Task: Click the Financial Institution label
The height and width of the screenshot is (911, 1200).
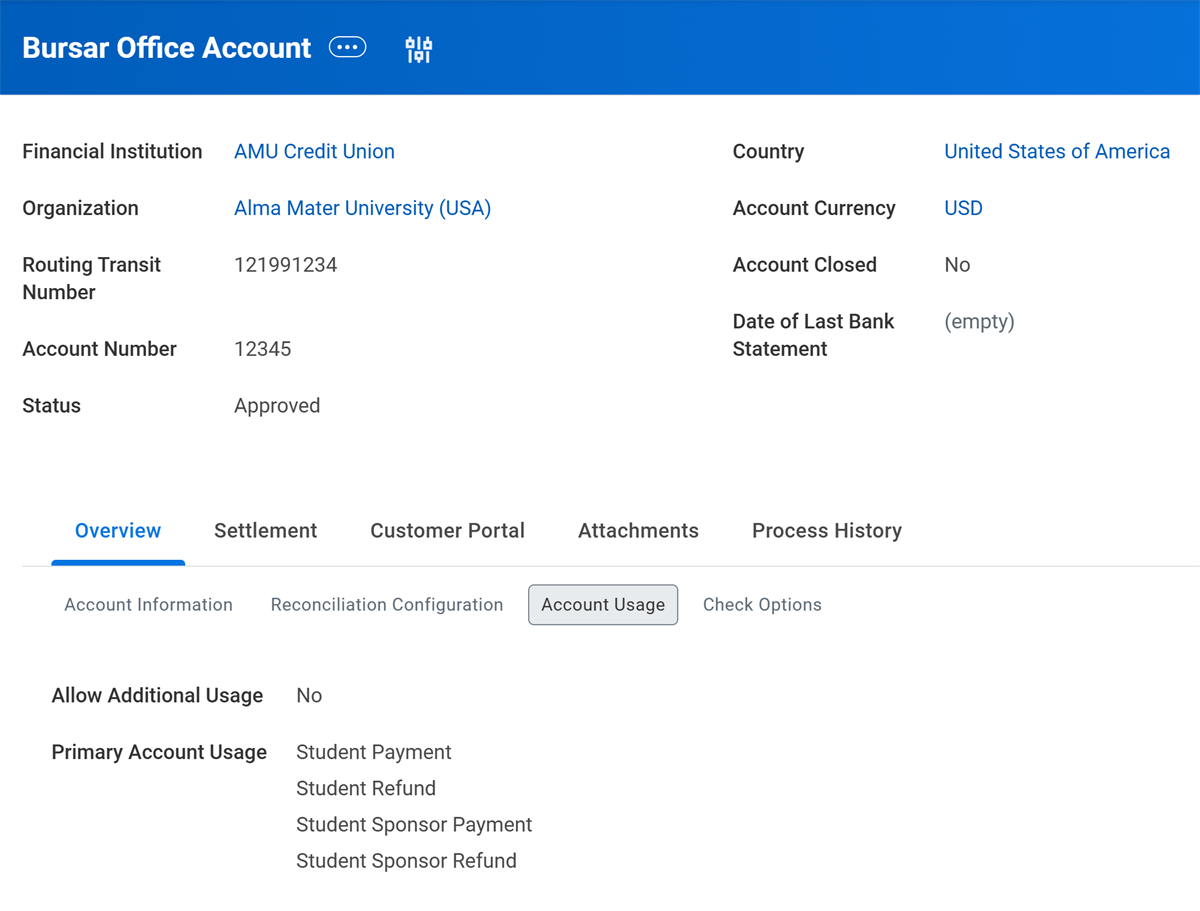Action: 112,152
